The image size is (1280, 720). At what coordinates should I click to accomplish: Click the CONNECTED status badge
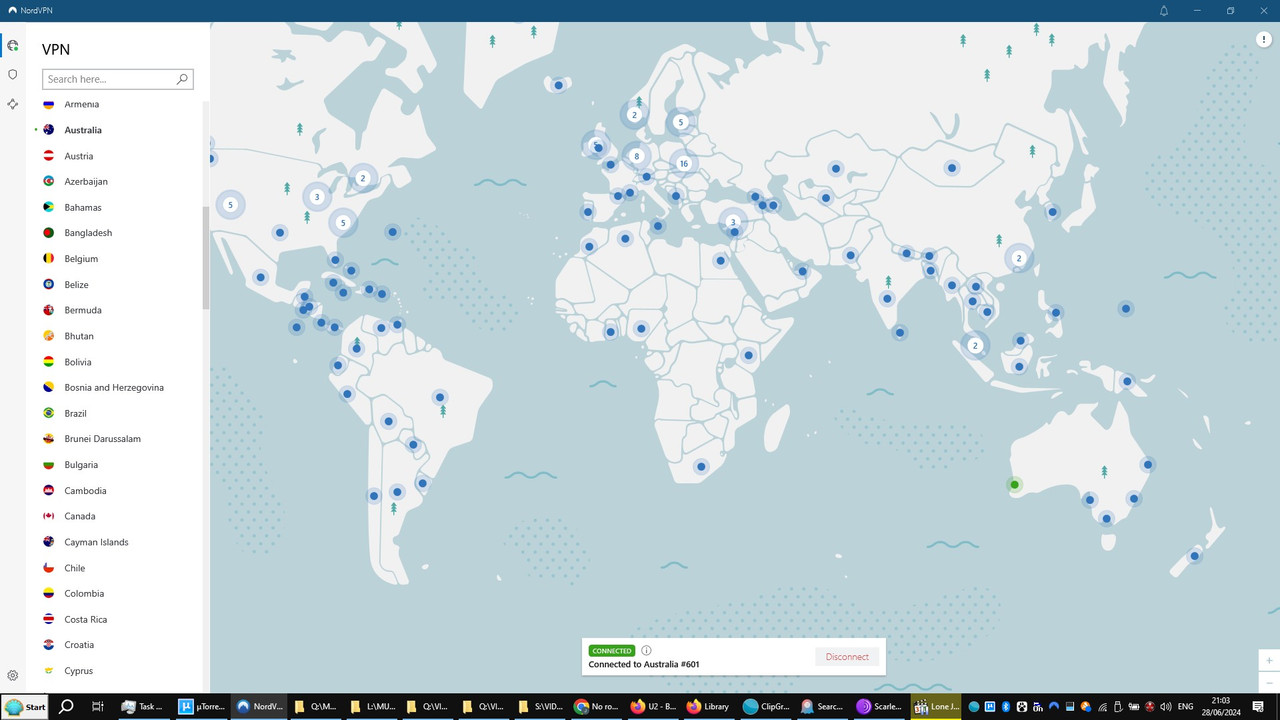click(x=611, y=650)
